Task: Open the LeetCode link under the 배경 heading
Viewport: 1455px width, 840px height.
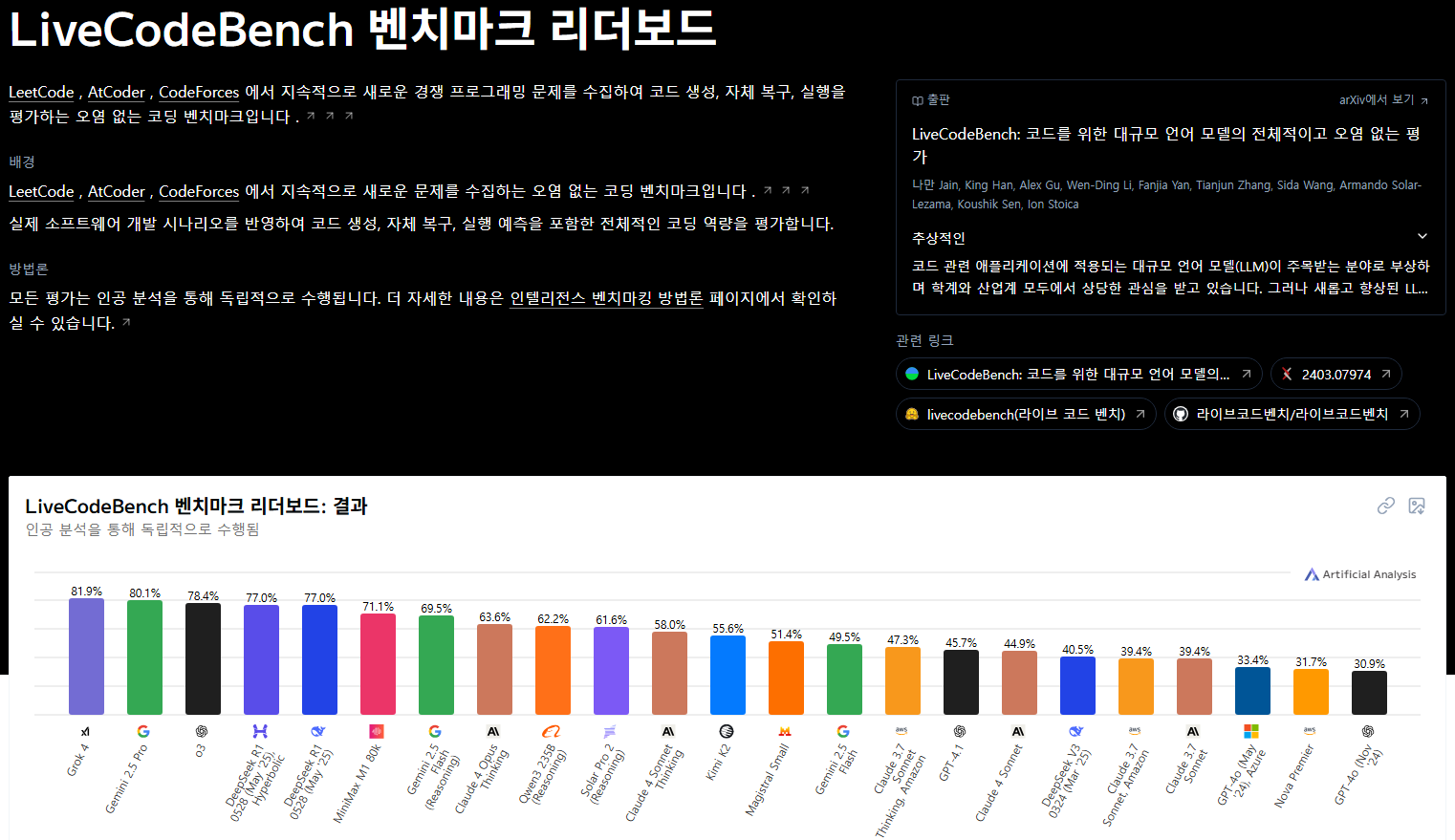Action: (41, 191)
